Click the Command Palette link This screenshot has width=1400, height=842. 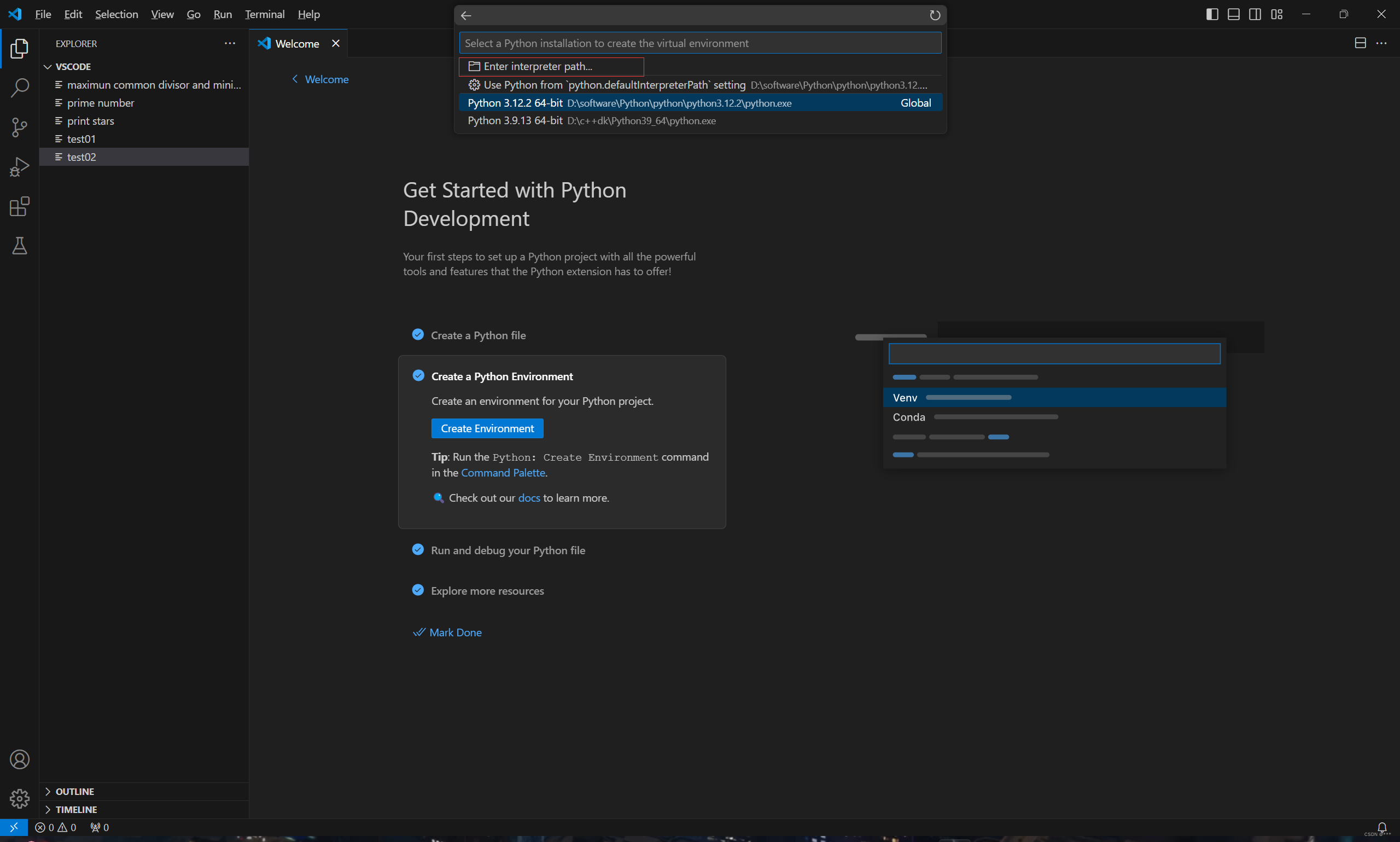click(x=503, y=473)
